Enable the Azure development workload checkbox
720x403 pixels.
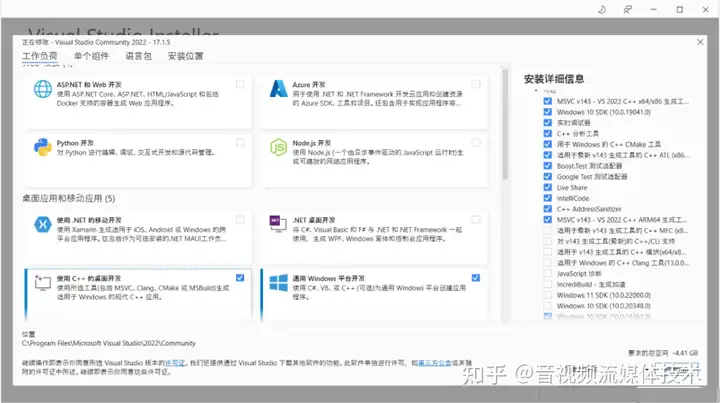(476, 84)
